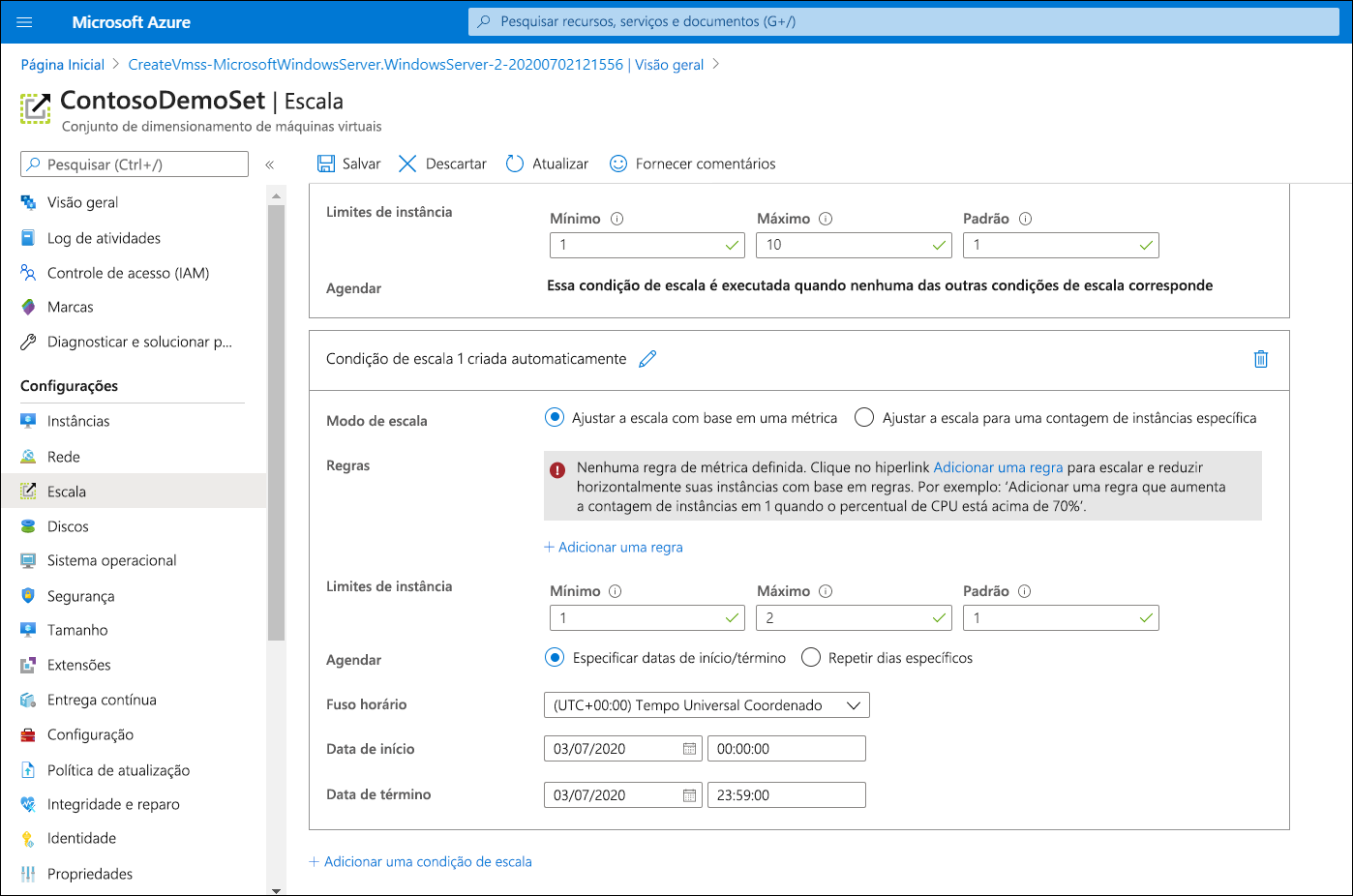Open the hamburger portal menu
Viewport: 1353px width, 896px height.
click(x=24, y=21)
